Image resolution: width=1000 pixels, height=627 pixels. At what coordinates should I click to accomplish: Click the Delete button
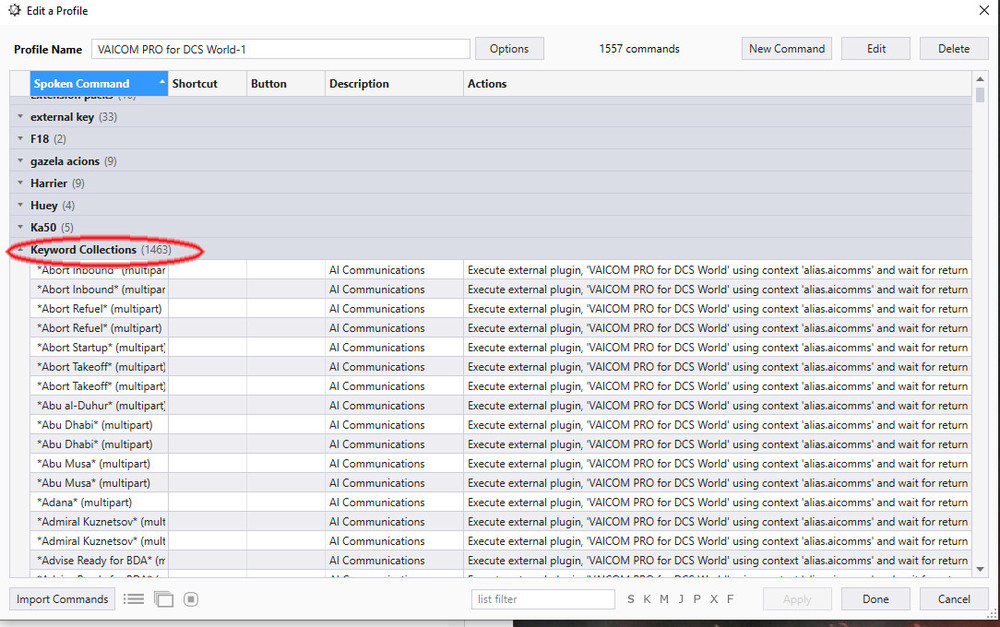click(953, 48)
